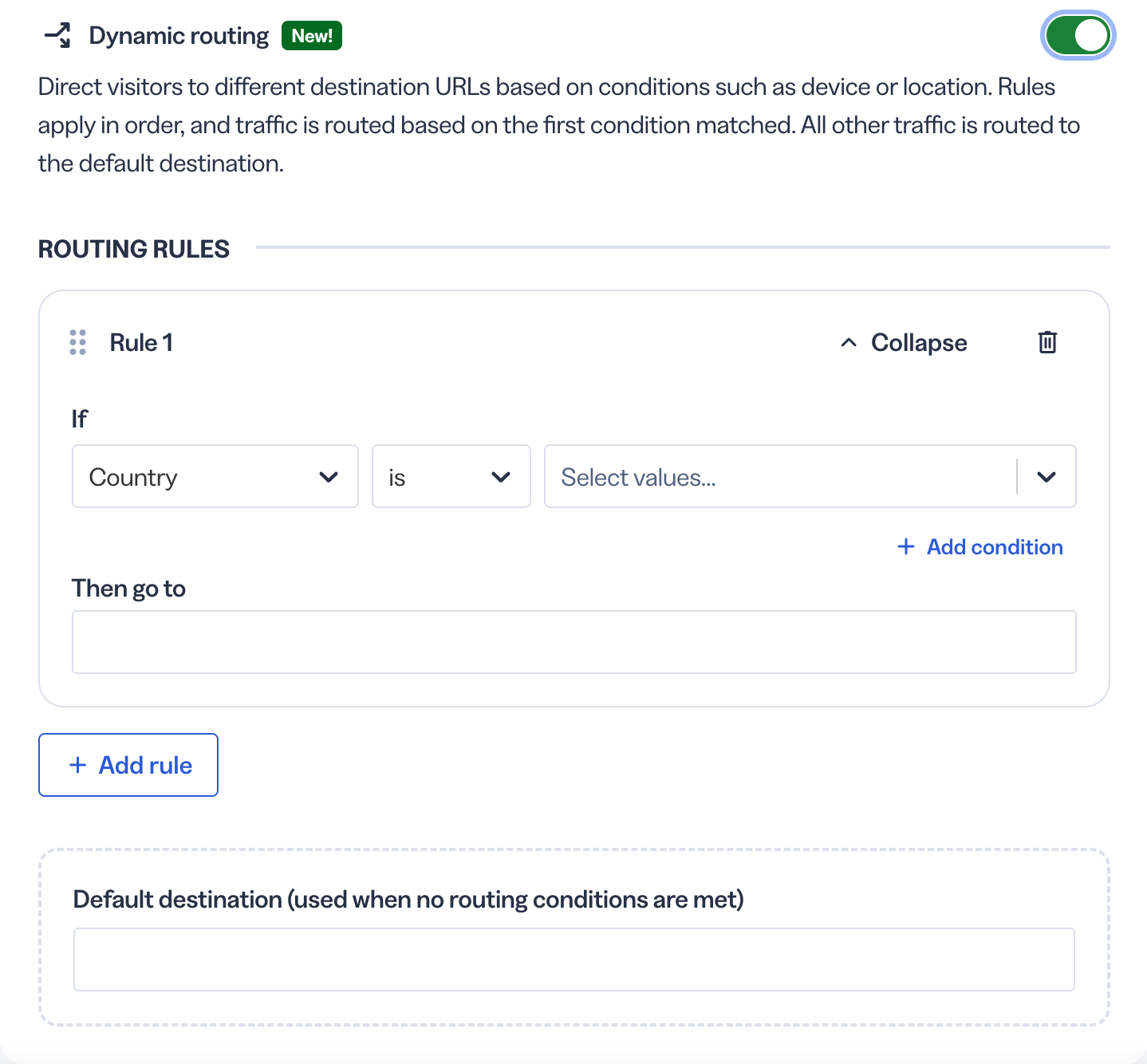Open the 'is' operator dropdown
Viewport: 1147px width, 1064px height.
(451, 476)
